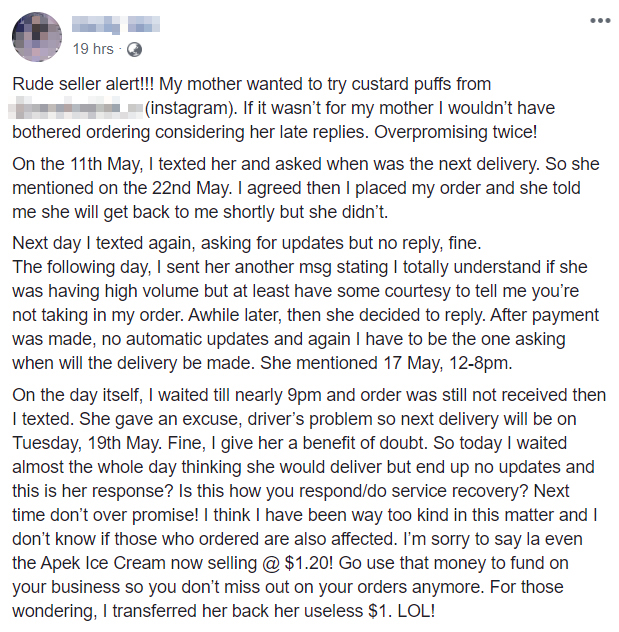Open the '19 hrs' timestamp link
The image size is (619, 632).
(x=92, y=48)
